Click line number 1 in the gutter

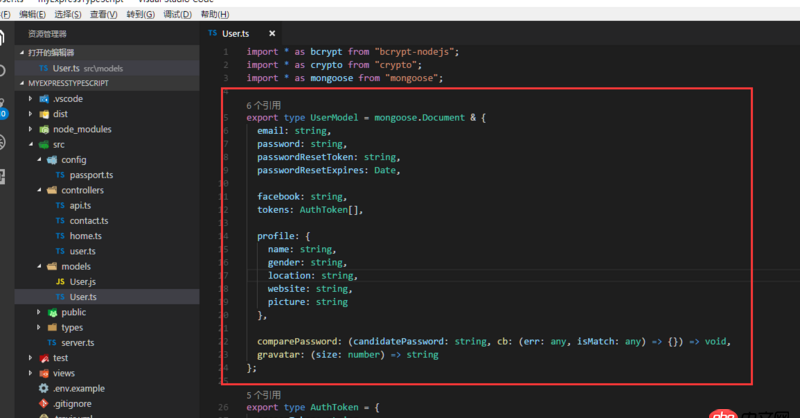tap(226, 52)
